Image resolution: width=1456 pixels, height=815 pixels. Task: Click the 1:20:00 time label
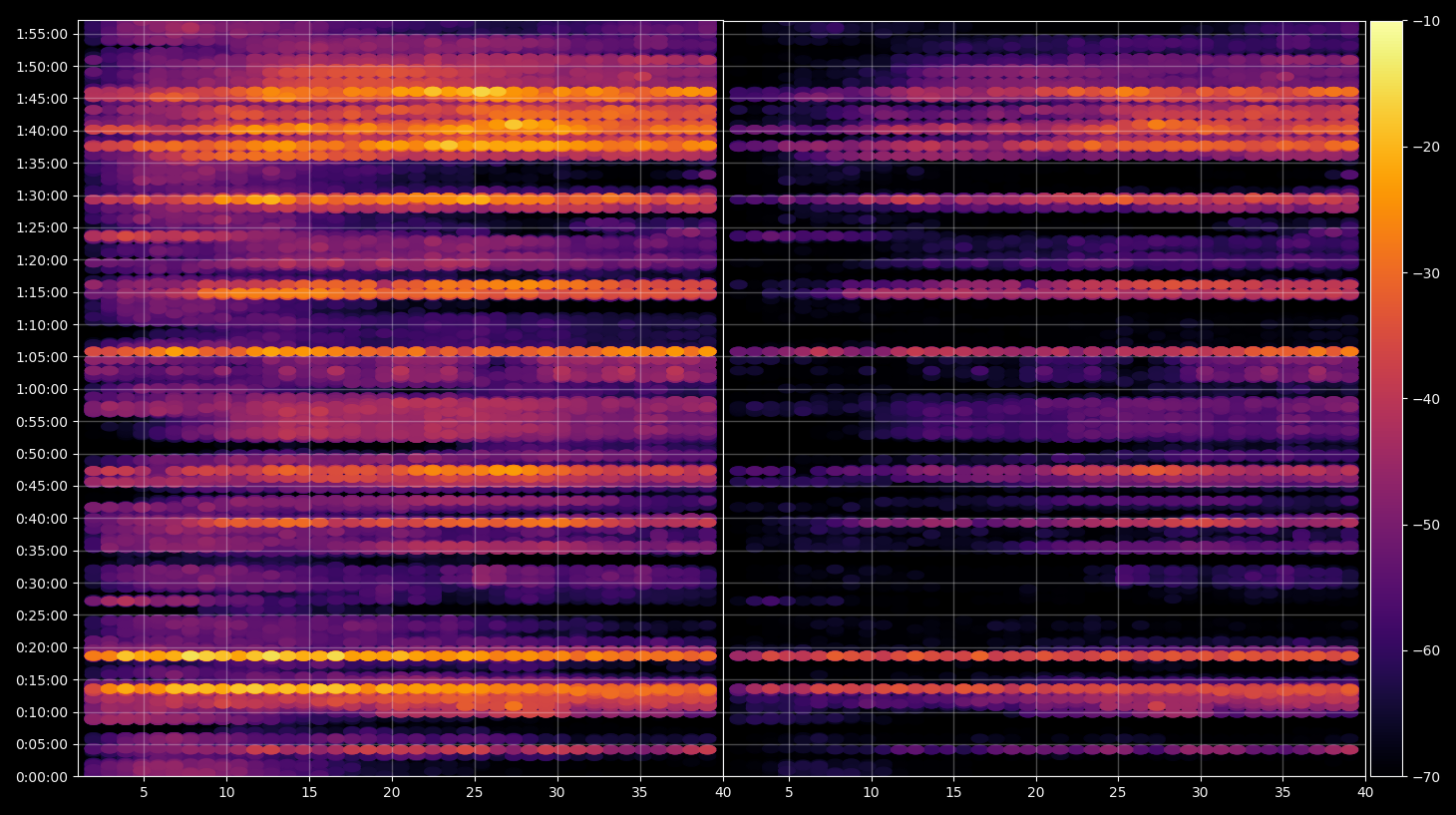(x=42, y=260)
